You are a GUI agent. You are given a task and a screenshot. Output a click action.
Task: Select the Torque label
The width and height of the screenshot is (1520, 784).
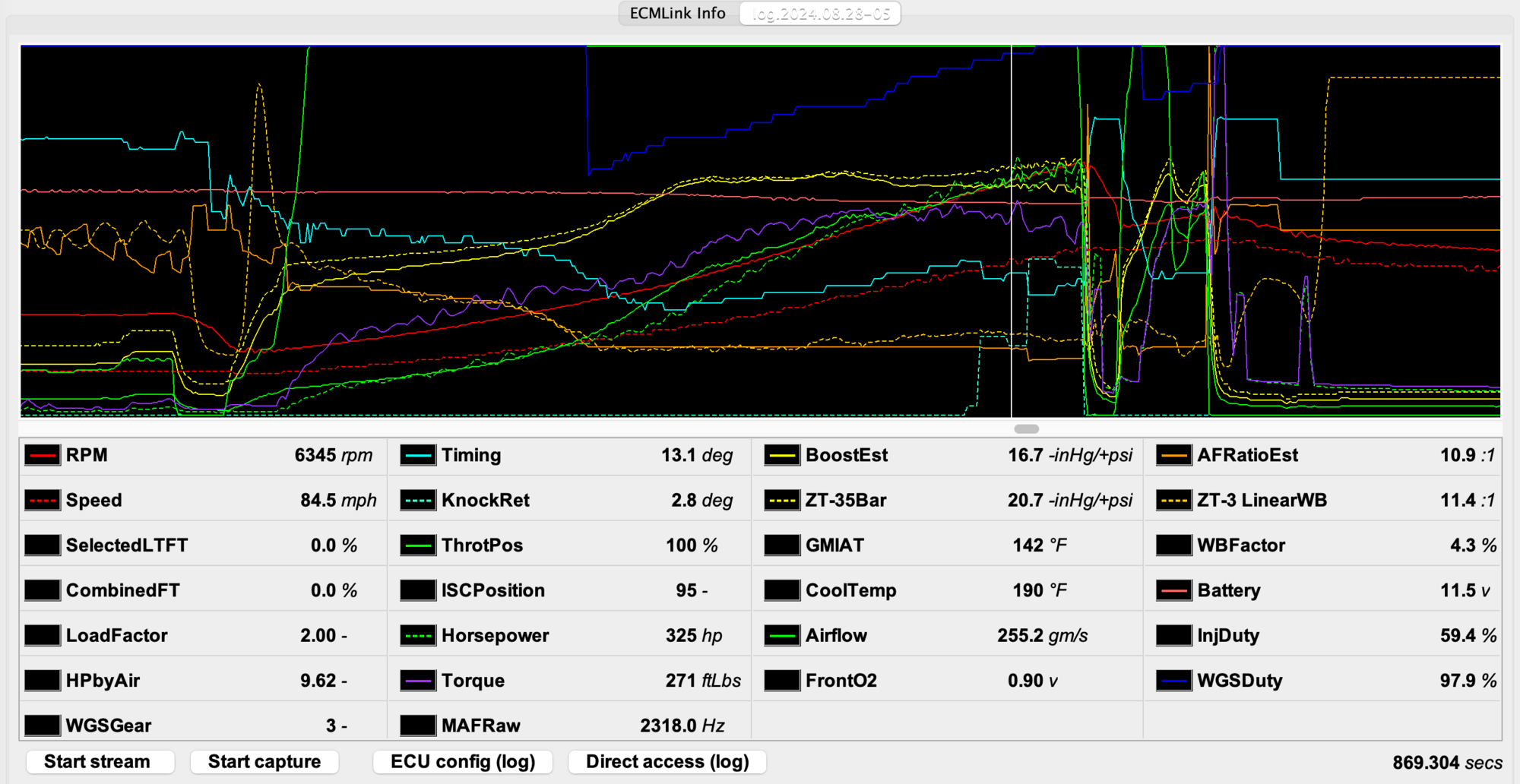coord(473,680)
